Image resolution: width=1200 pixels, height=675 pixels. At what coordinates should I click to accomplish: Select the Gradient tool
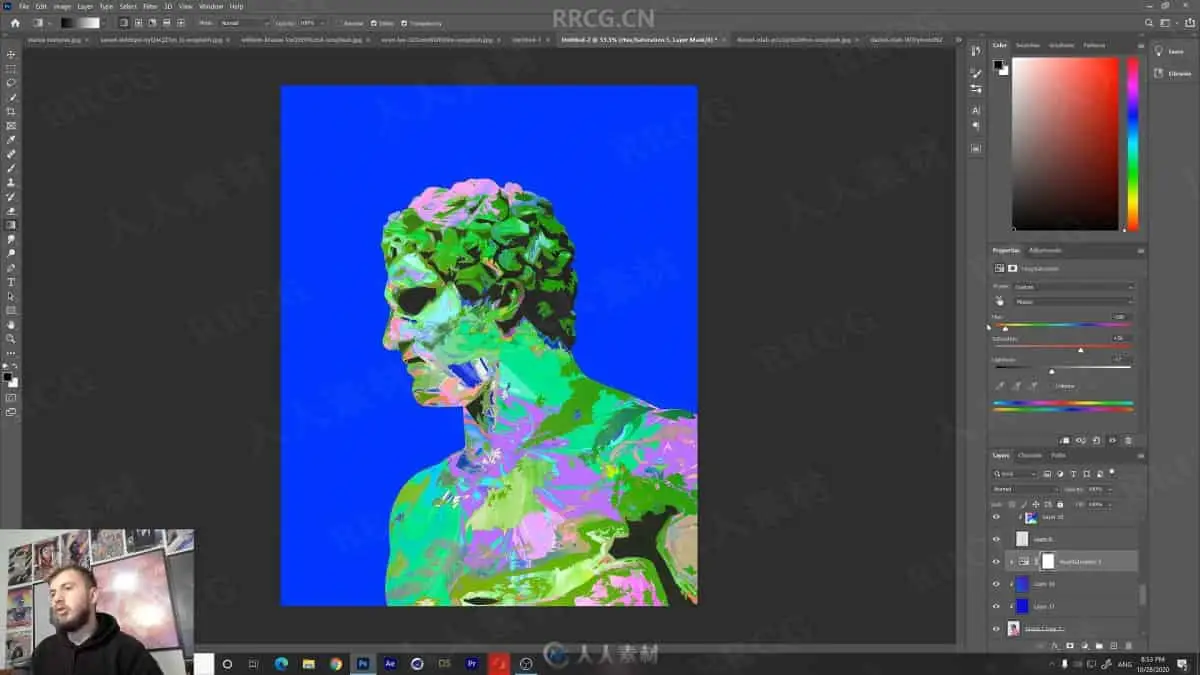[x=11, y=225]
